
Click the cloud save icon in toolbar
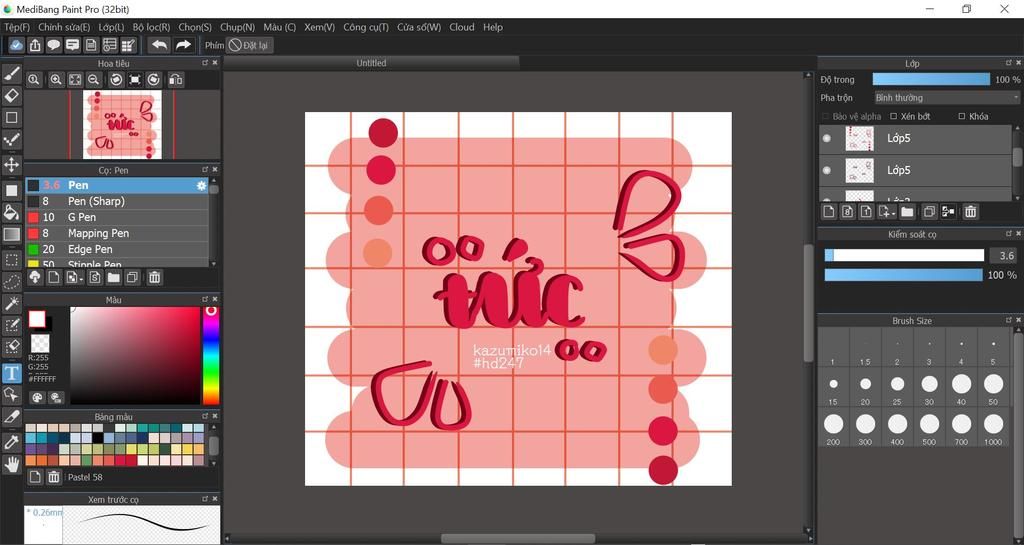16,45
